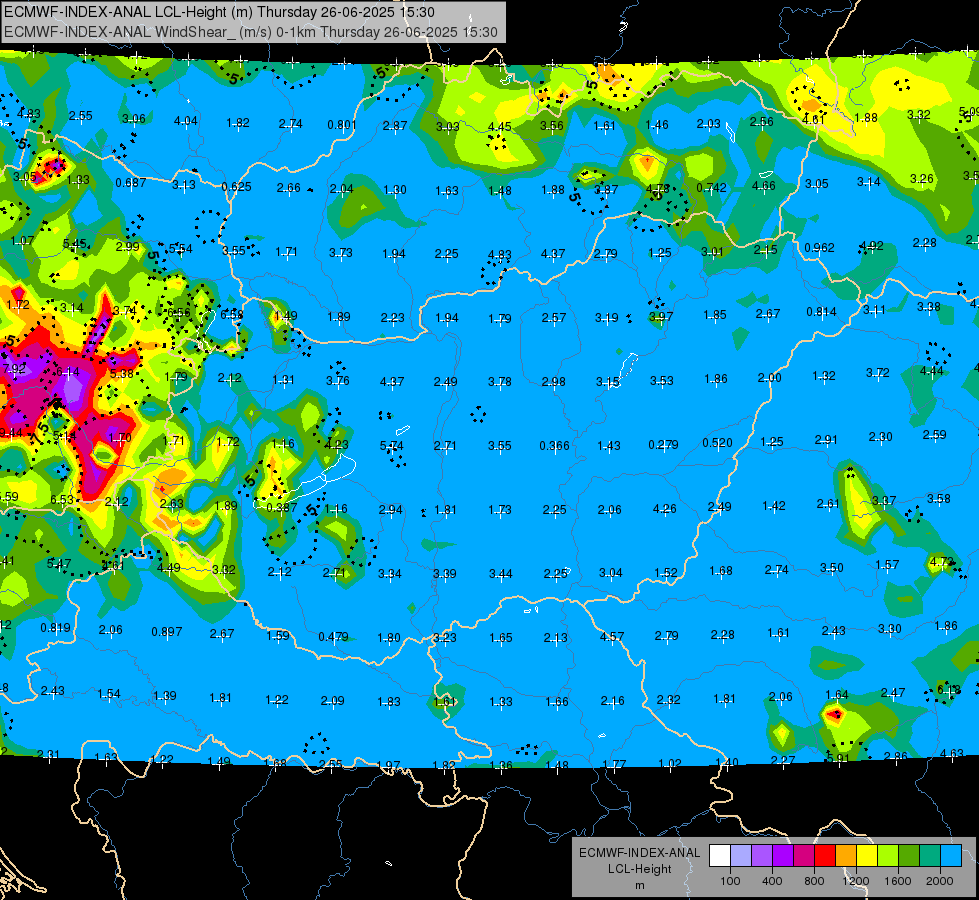Click the wind shear value 0.962
The height and width of the screenshot is (900, 979).
click(820, 247)
